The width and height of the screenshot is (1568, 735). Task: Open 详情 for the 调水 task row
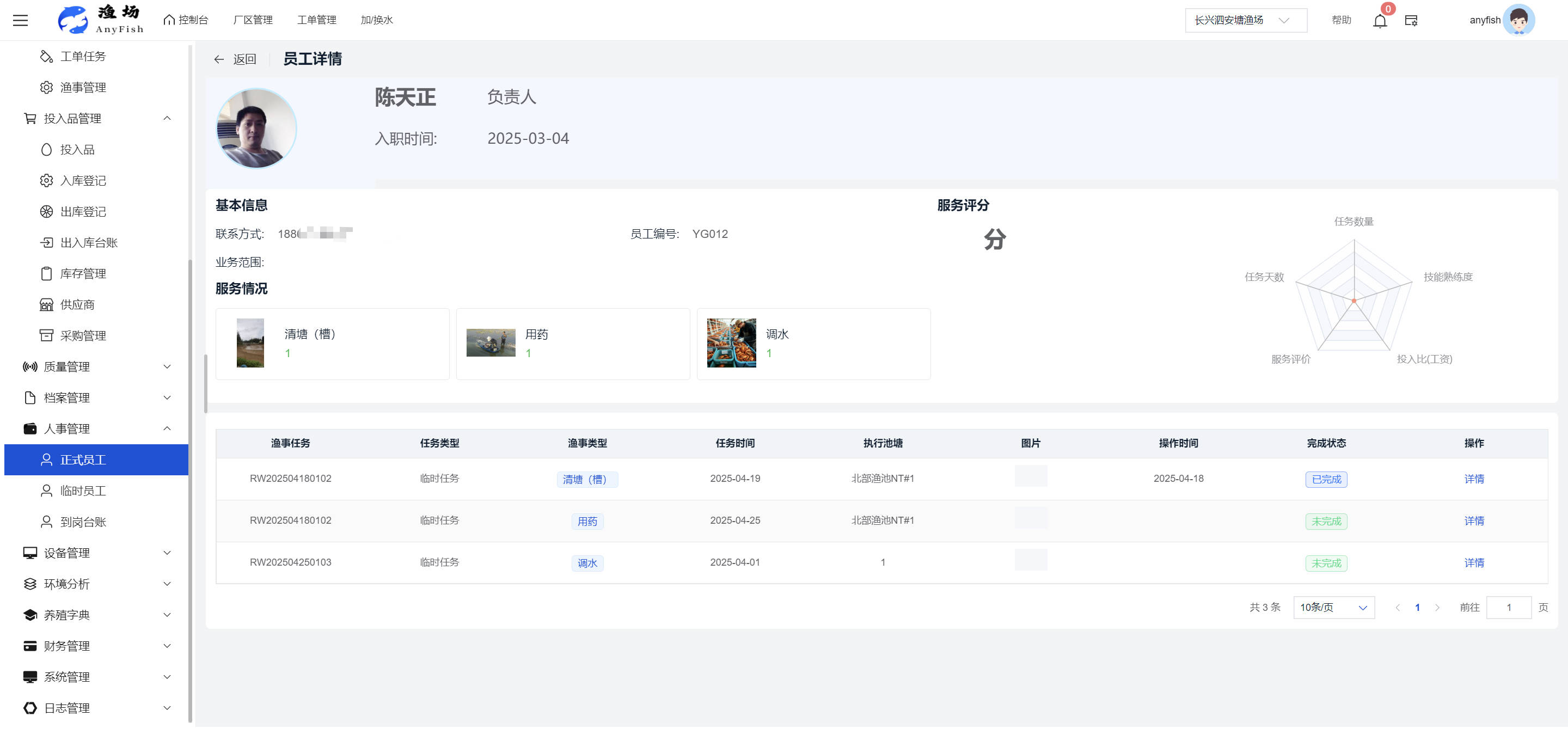tap(1474, 563)
